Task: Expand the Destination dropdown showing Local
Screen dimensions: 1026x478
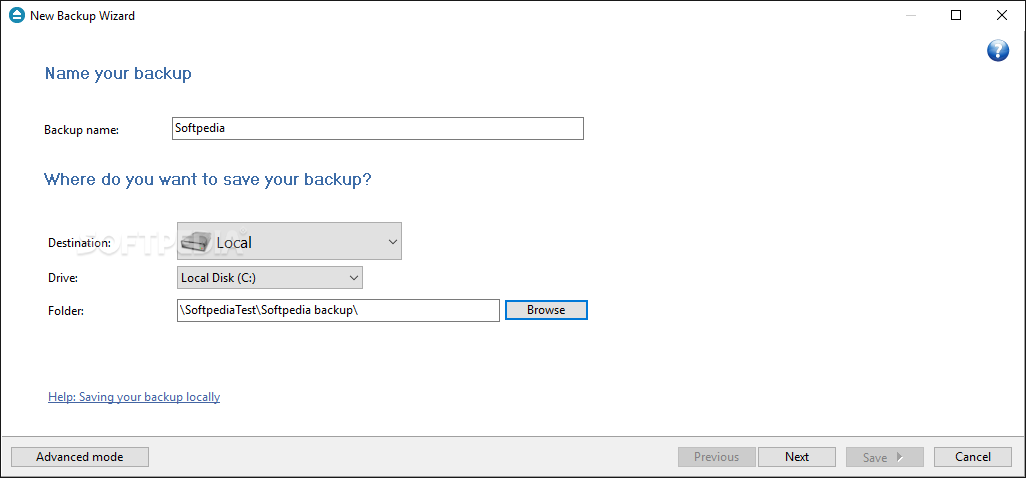Action: [289, 241]
